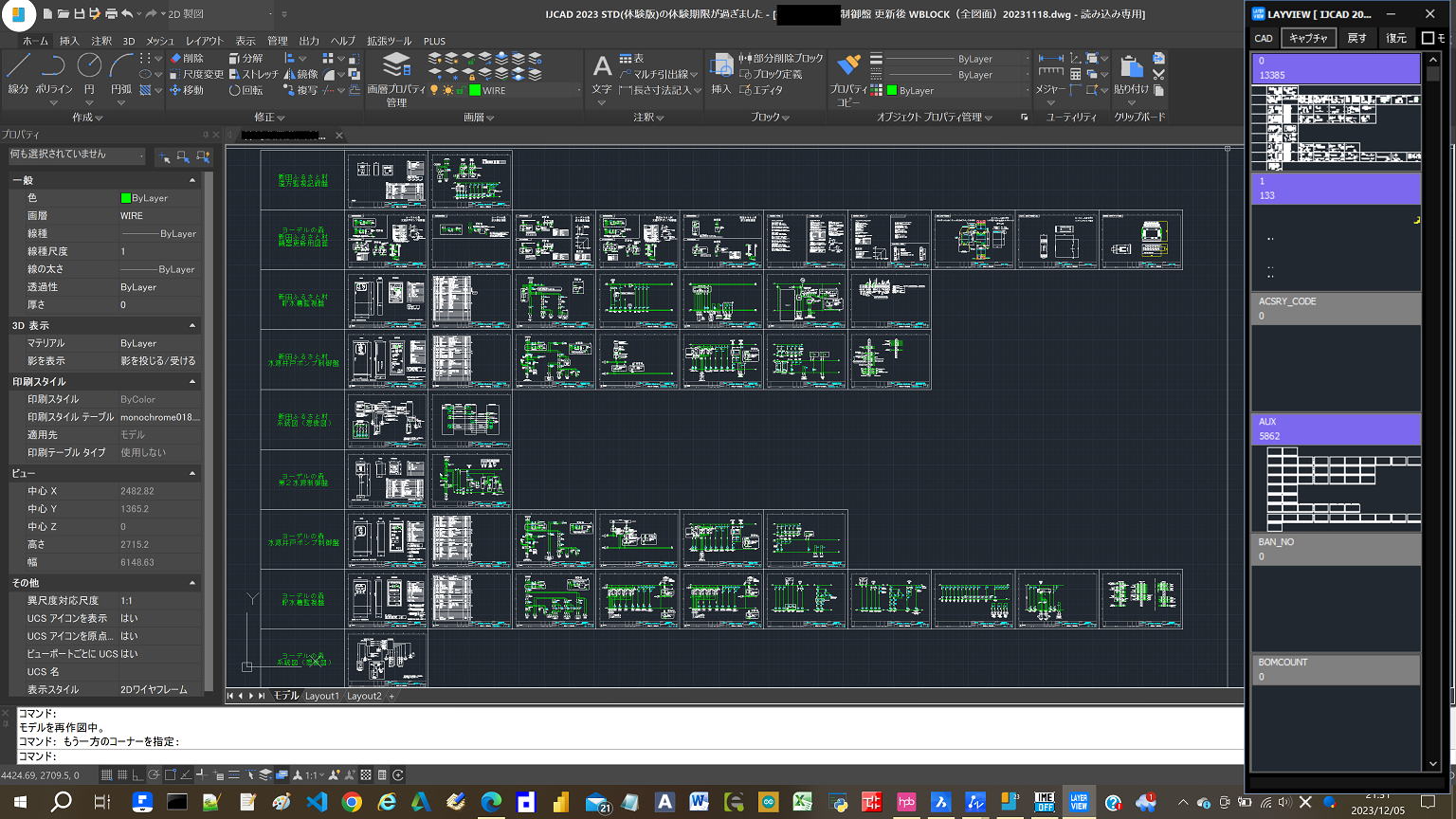Click the 復元 button in LAYVIEW

tap(1396, 38)
